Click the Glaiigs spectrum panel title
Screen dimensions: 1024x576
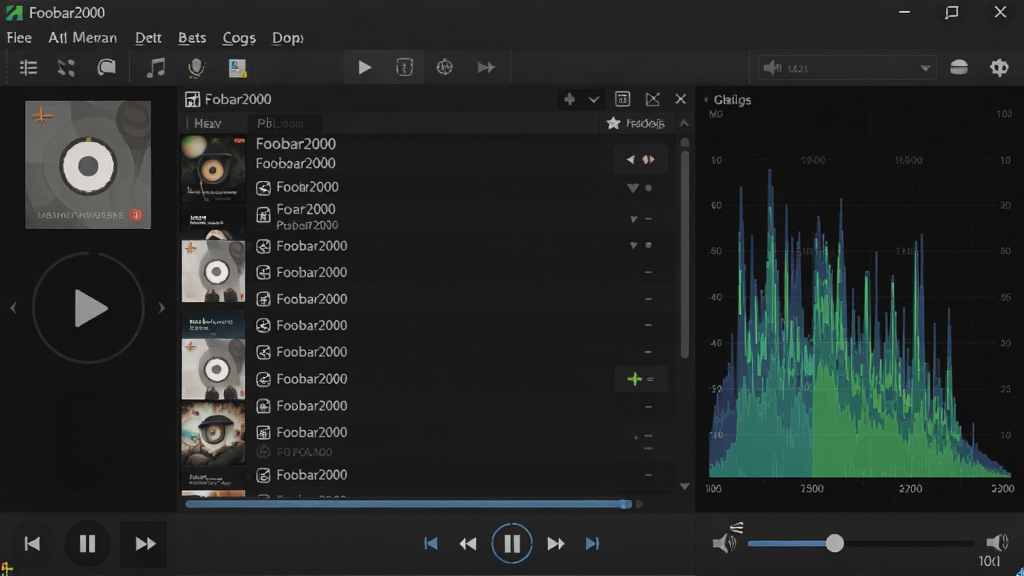pyautogui.click(x=732, y=100)
